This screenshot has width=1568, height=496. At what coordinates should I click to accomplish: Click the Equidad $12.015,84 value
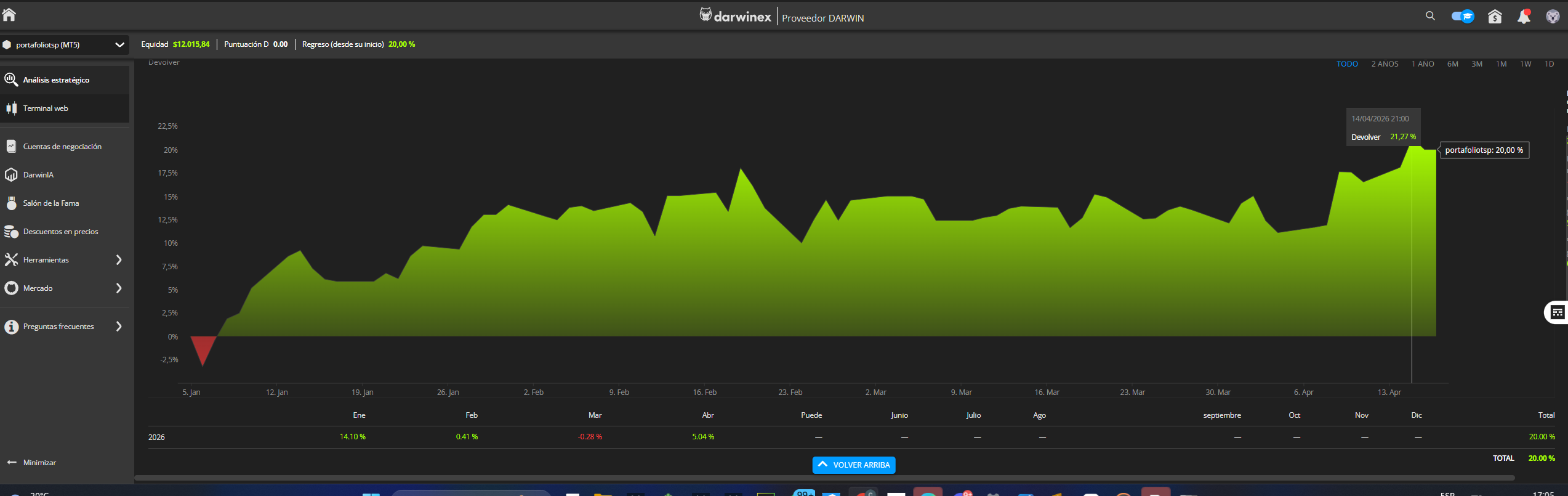(x=191, y=44)
